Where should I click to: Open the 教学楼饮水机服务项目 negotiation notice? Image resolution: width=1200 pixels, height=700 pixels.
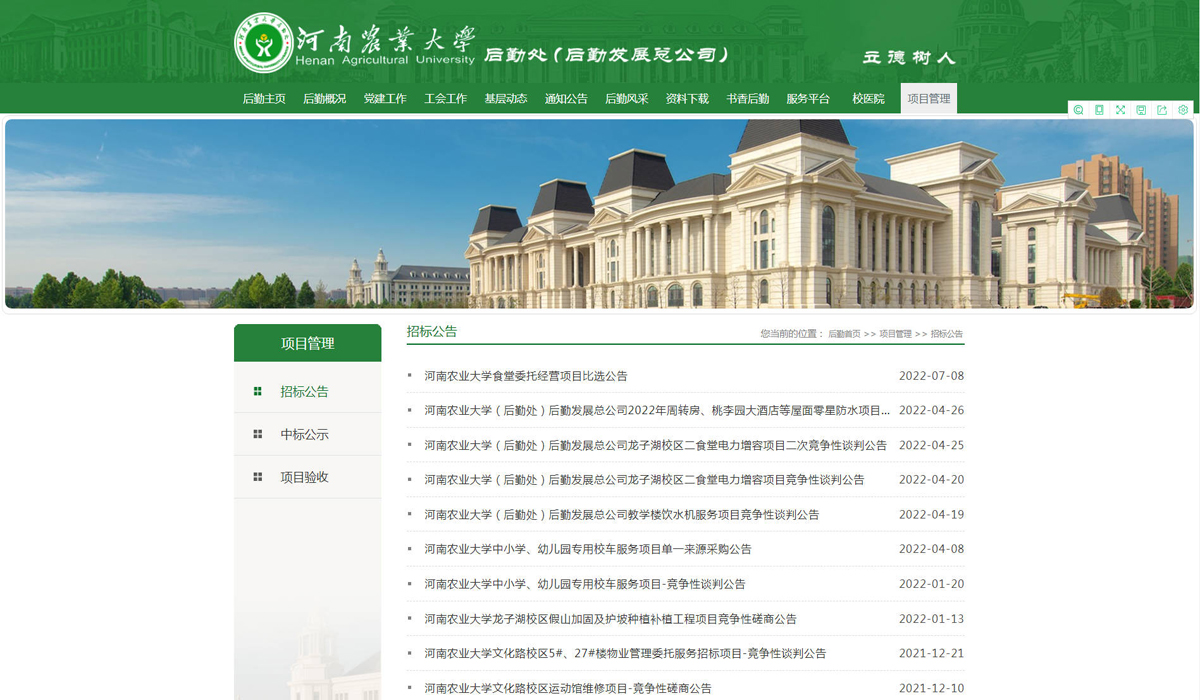(x=621, y=515)
